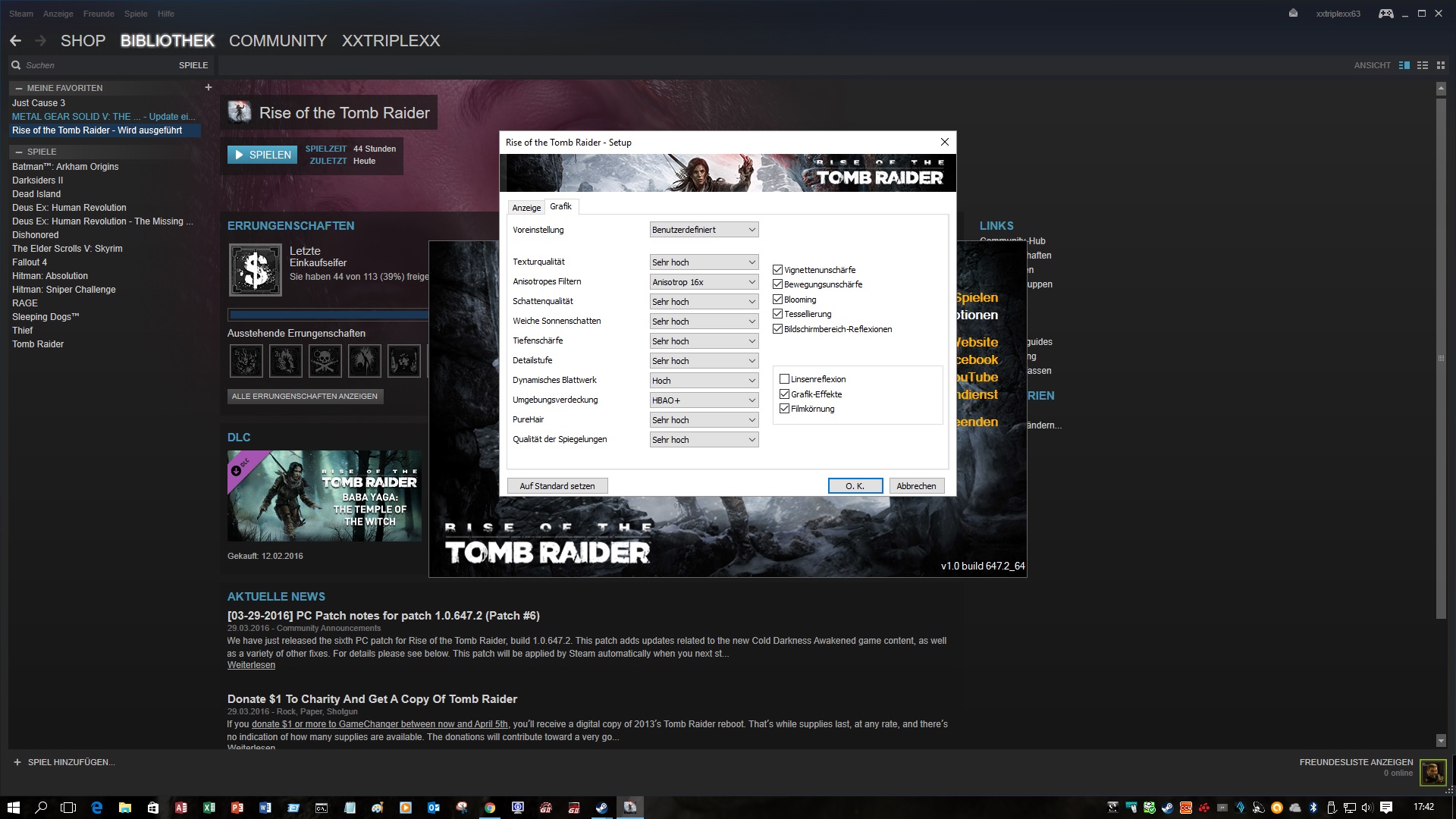
Task: Open the COMMUNITY menu
Action: pos(278,41)
